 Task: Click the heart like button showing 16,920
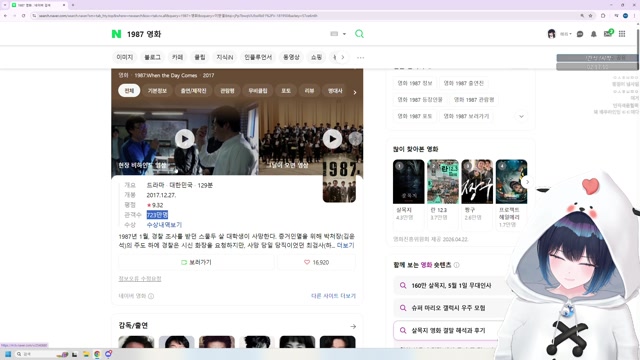click(316, 262)
